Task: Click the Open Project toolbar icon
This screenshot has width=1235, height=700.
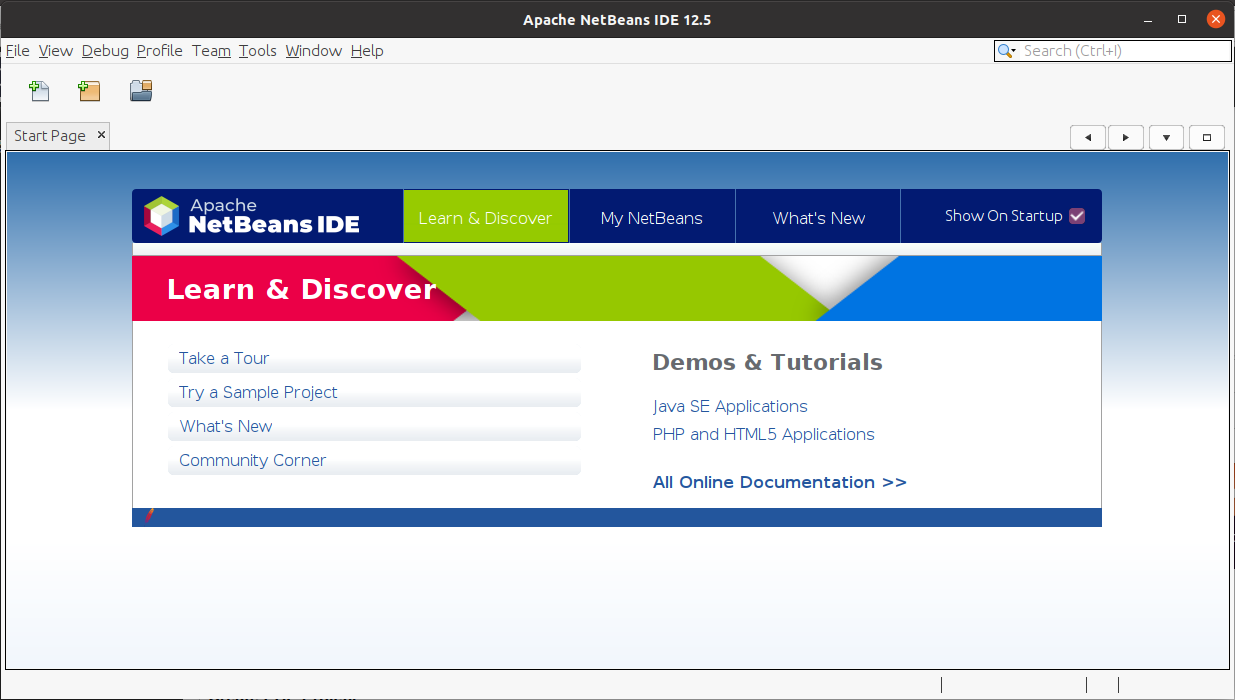Action: click(x=141, y=91)
